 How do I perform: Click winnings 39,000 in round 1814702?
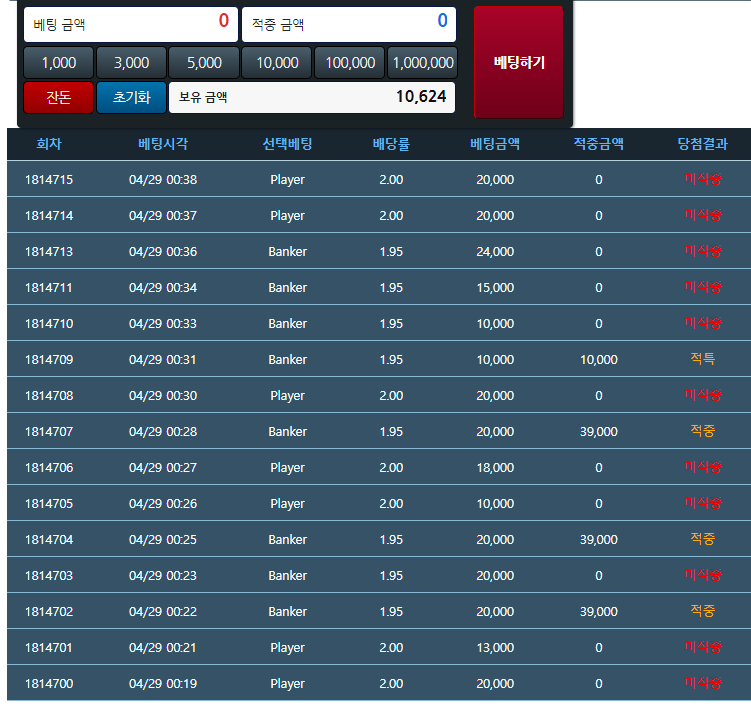tap(599, 611)
